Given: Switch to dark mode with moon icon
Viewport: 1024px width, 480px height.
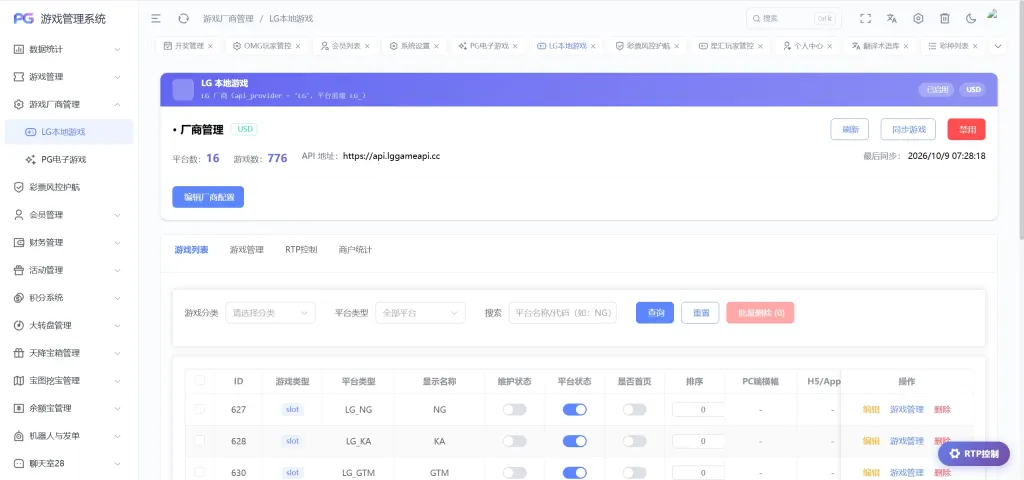Looking at the screenshot, I should [971, 19].
